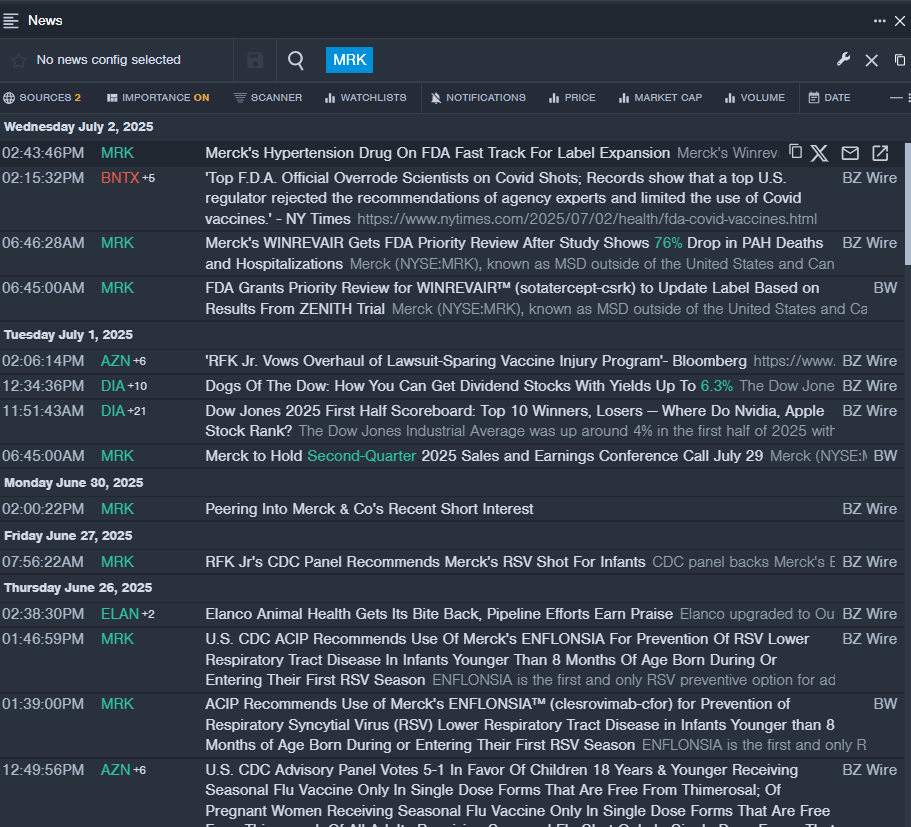Click the BNTX ticker symbol
911x827 pixels.
coord(120,178)
